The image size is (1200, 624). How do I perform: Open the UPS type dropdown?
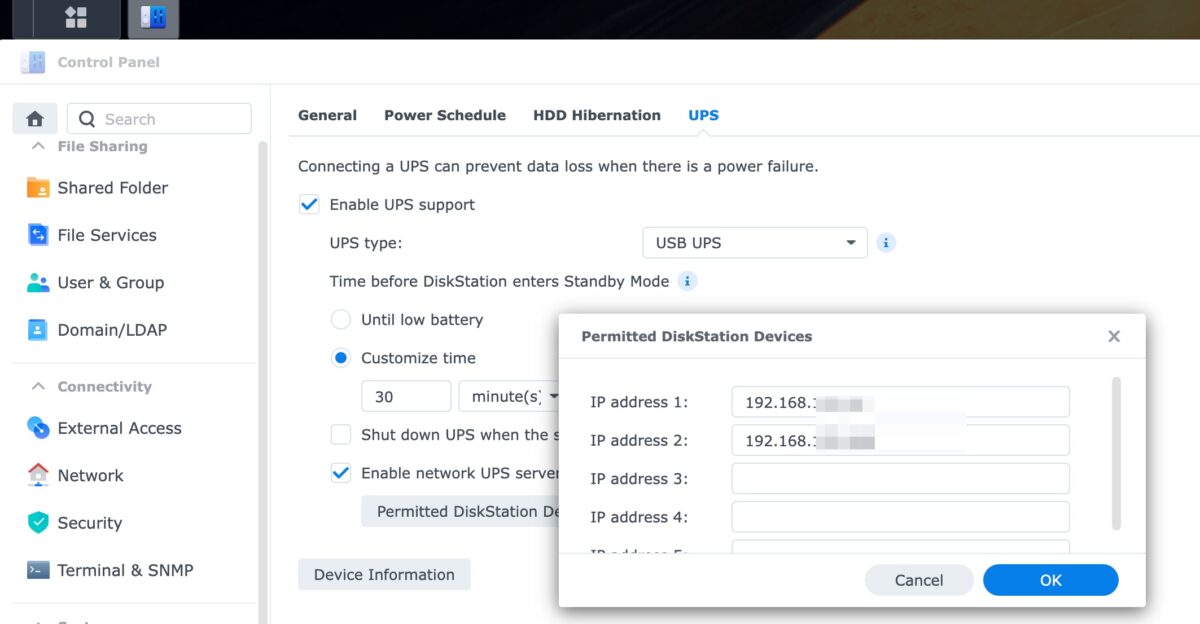coord(753,242)
